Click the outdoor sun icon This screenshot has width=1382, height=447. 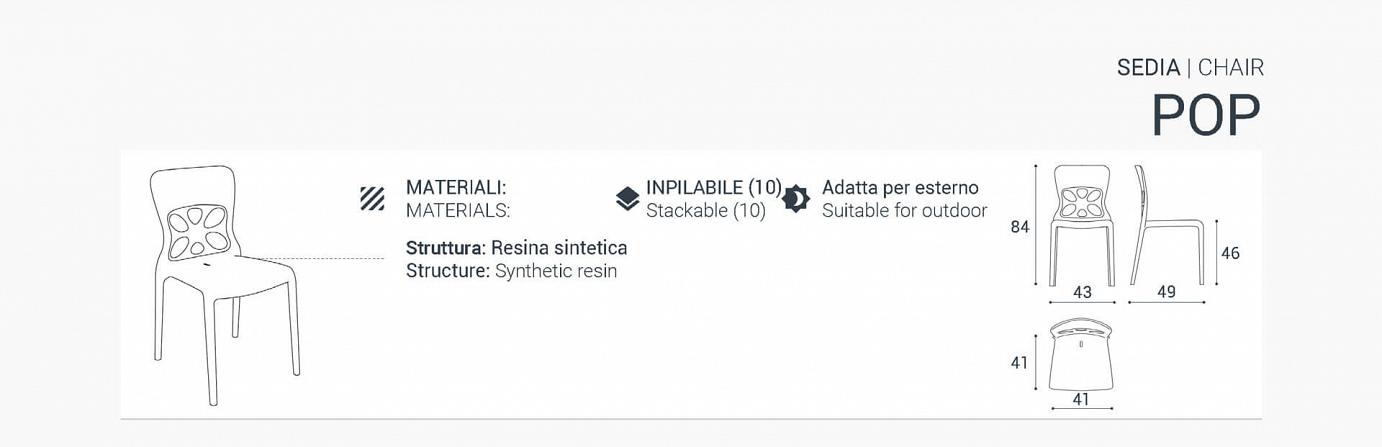tap(796, 198)
